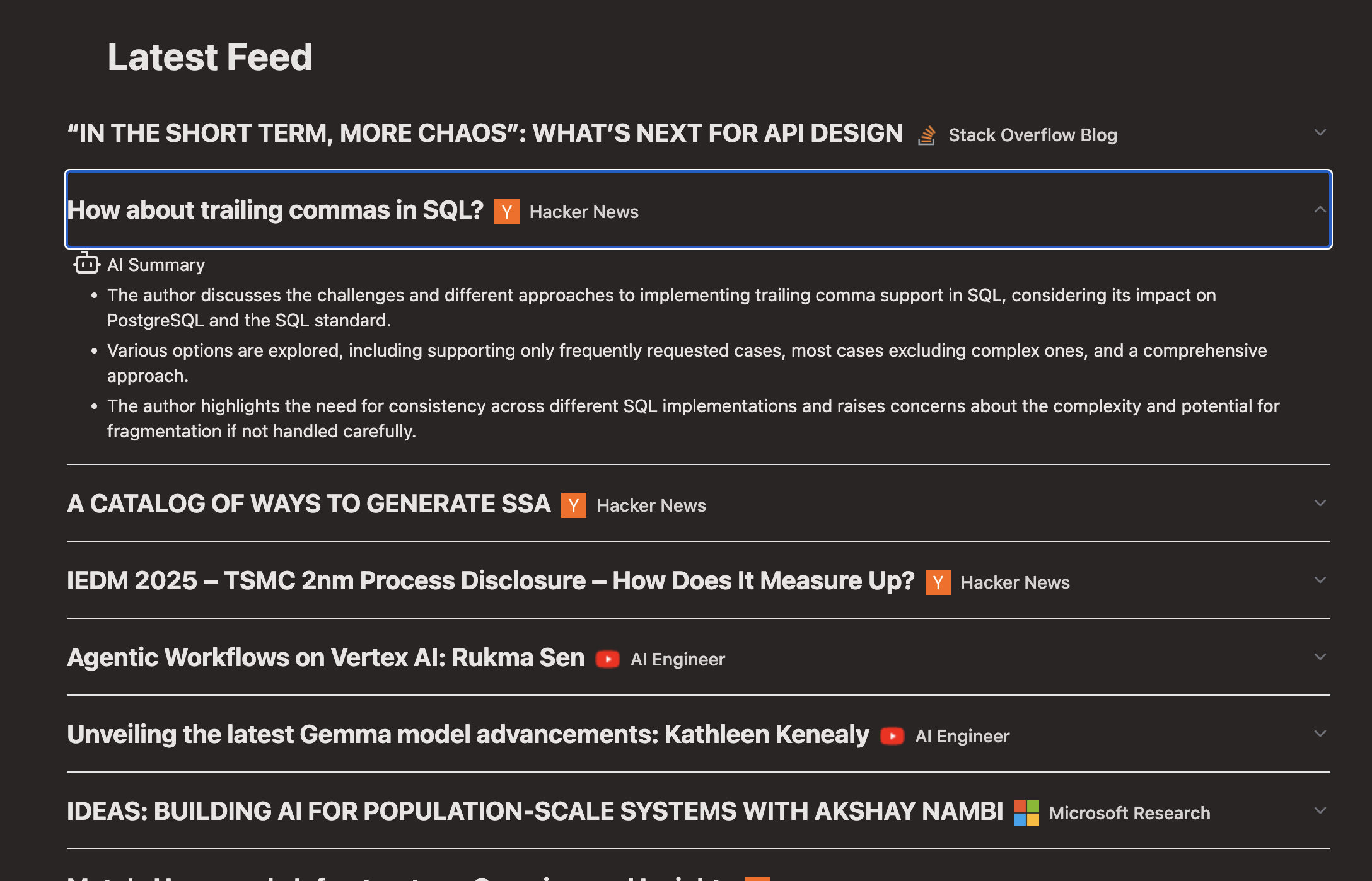Click YouTube icon next to Gemma advancements article
Screen dimensions: 1372x881
pyautogui.click(x=892, y=736)
